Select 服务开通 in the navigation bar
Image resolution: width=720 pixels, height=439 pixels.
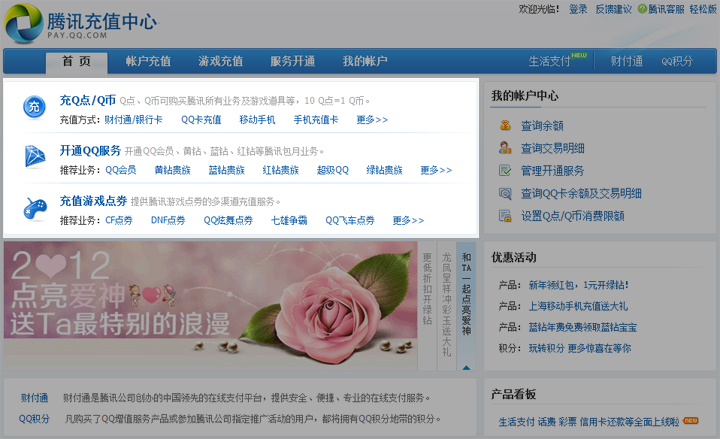[292, 61]
